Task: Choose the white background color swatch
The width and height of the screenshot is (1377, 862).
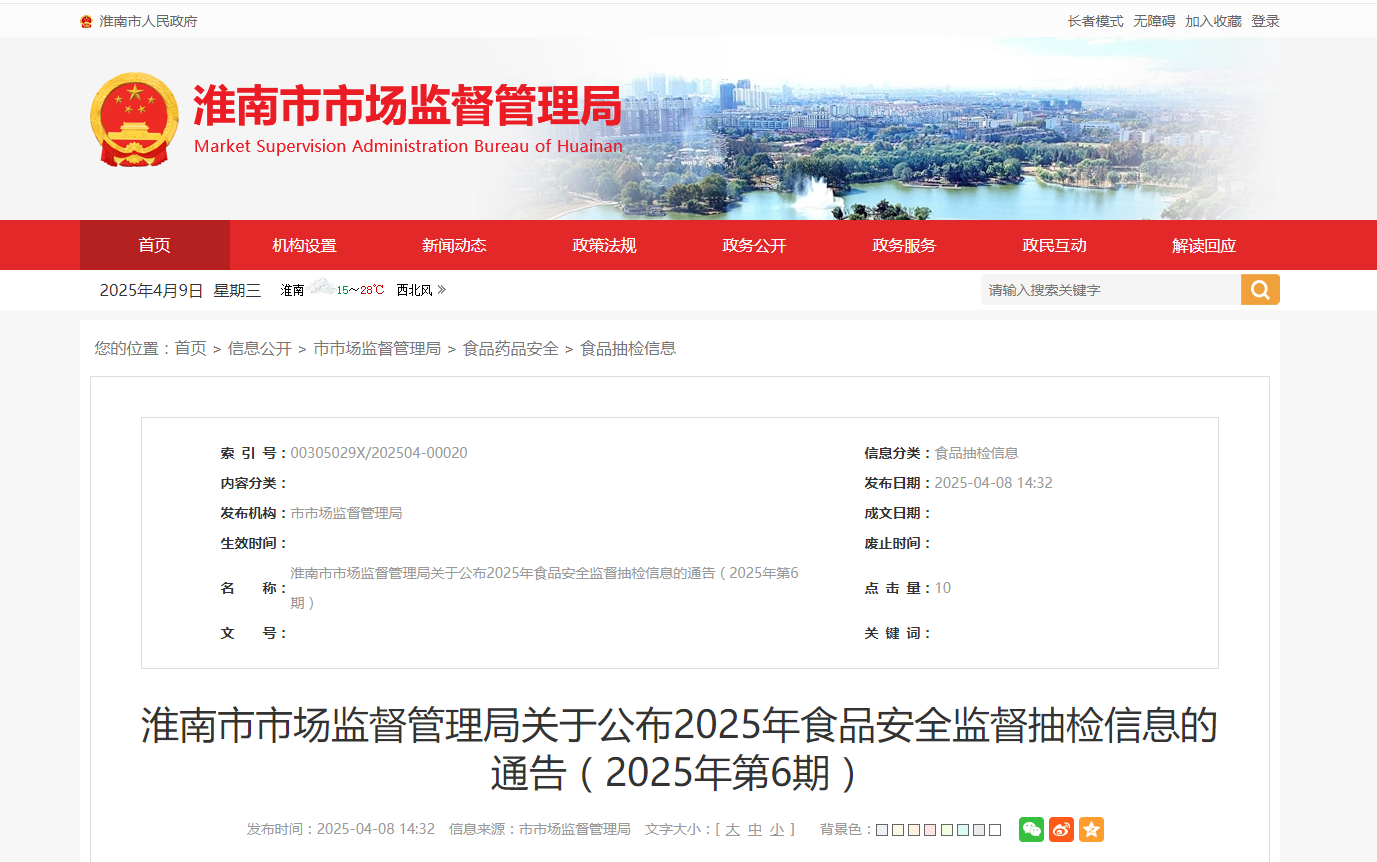Action: pyautogui.click(x=995, y=830)
